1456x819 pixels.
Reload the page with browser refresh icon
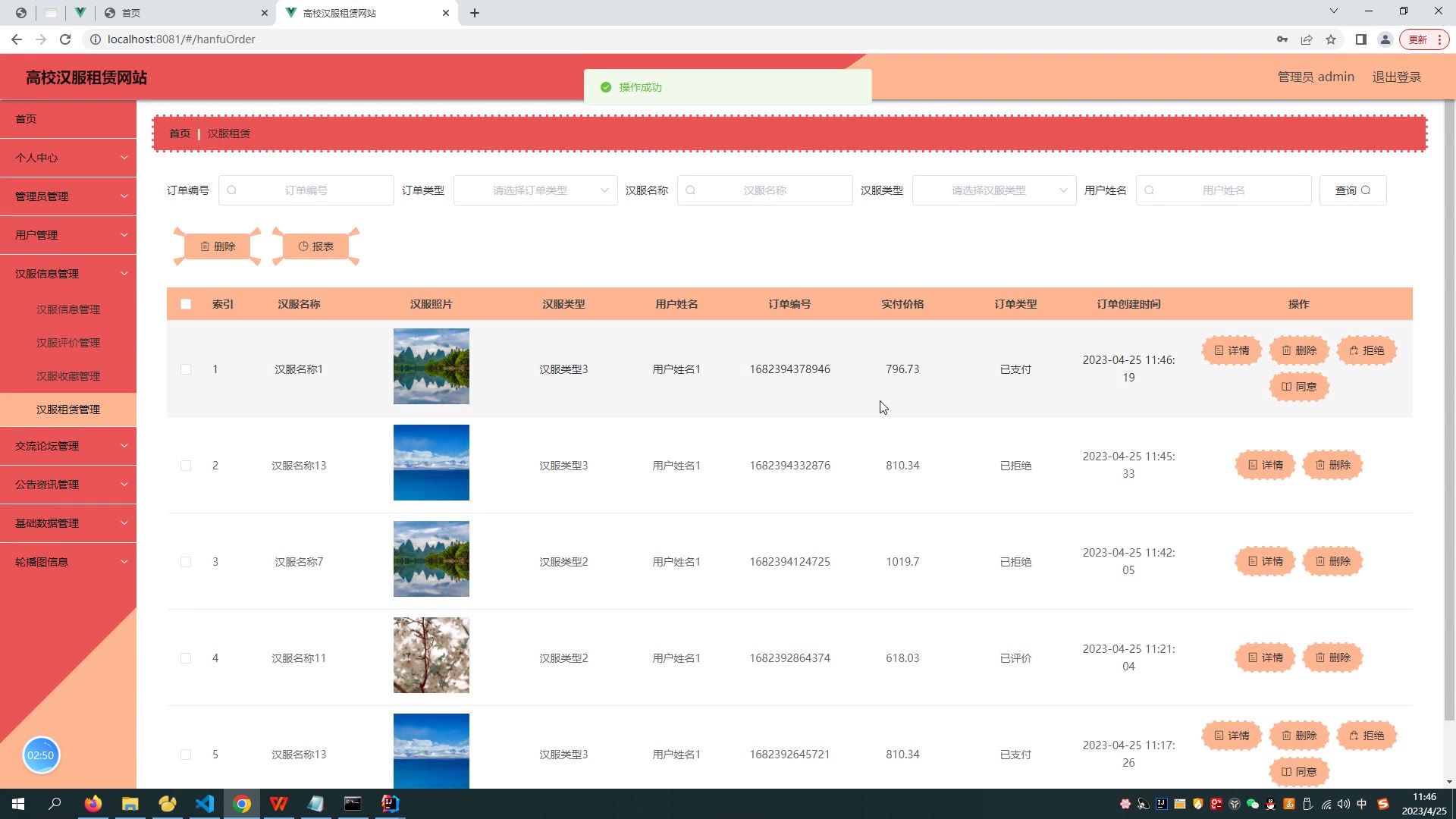point(65,39)
